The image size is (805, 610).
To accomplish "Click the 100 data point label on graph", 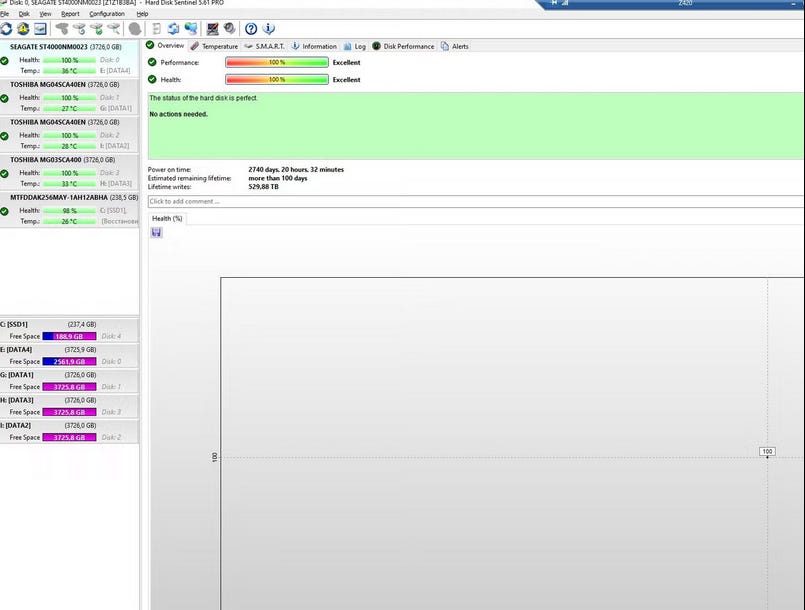I will click(767, 451).
